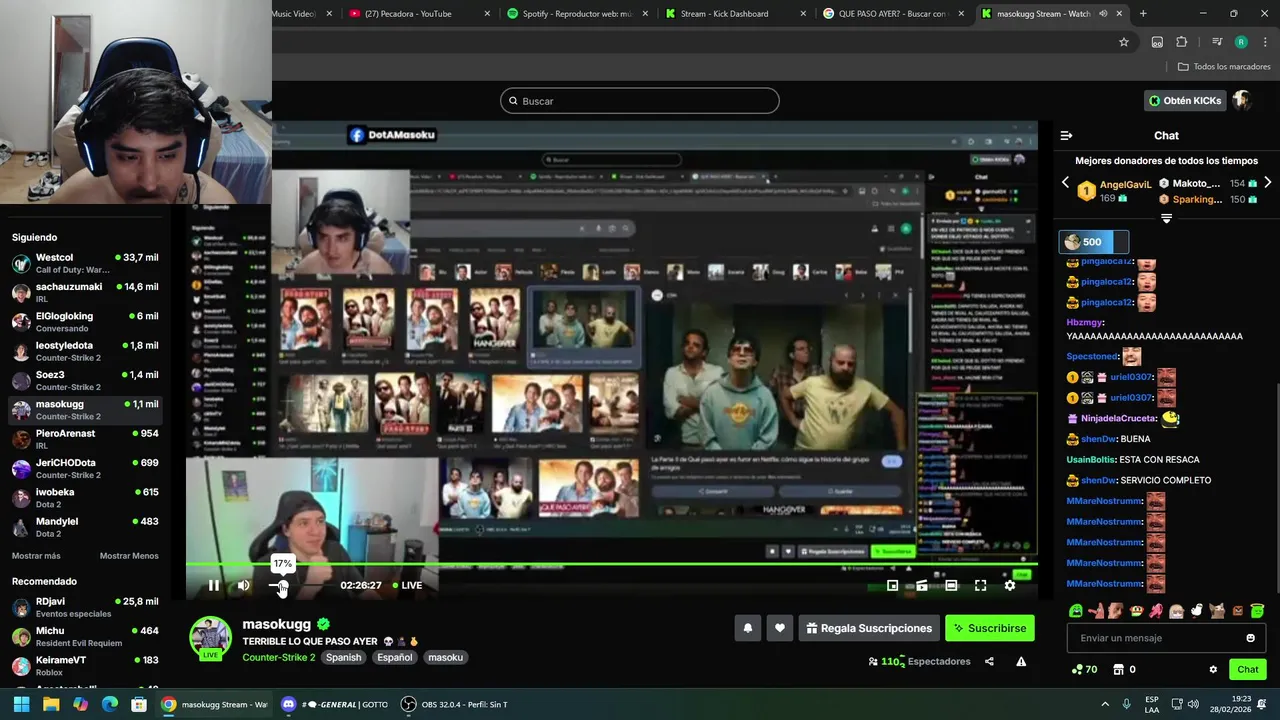Click the green Suscribirse button
Screen dimensions: 1280x720
click(x=990, y=628)
